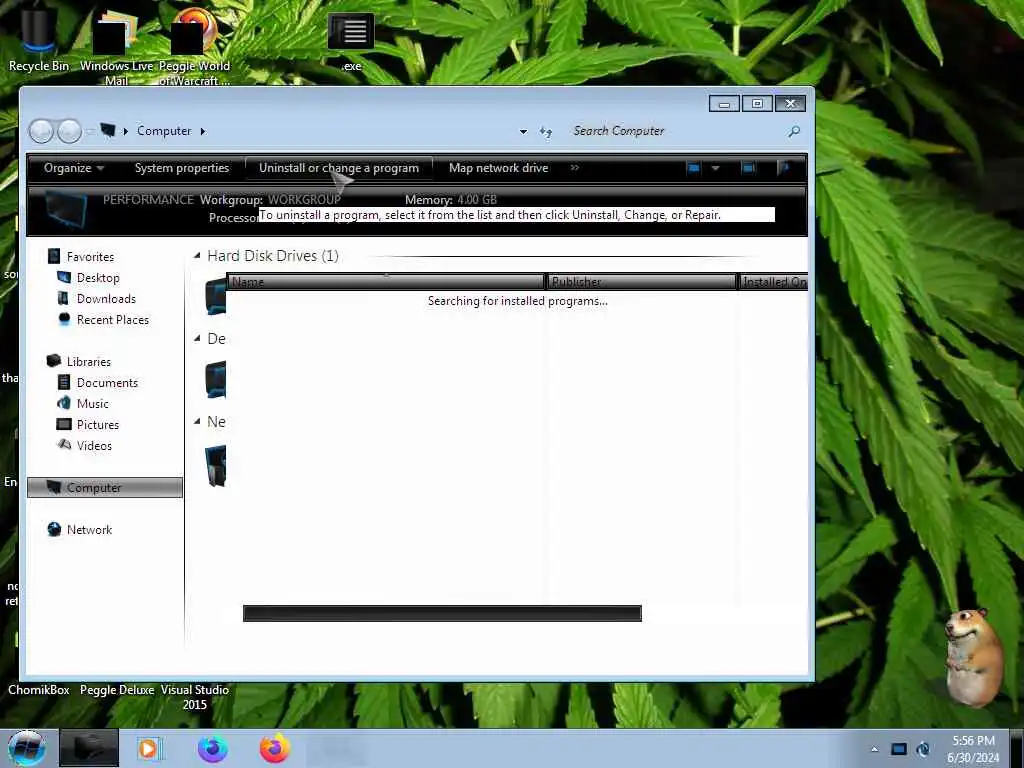
Task: Collapse the group starting with Ne
Action: click(x=197, y=422)
